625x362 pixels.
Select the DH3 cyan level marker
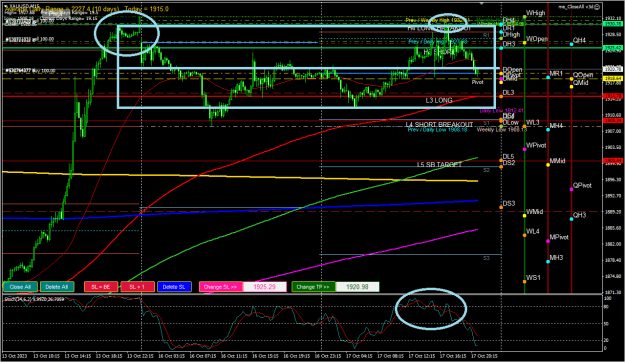click(501, 48)
